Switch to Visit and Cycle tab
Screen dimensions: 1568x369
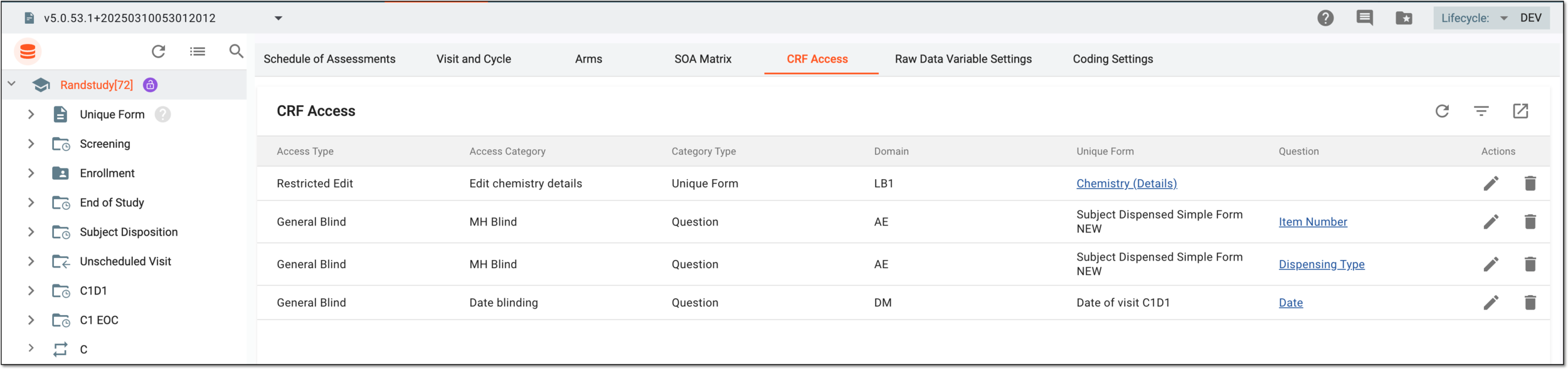(474, 59)
